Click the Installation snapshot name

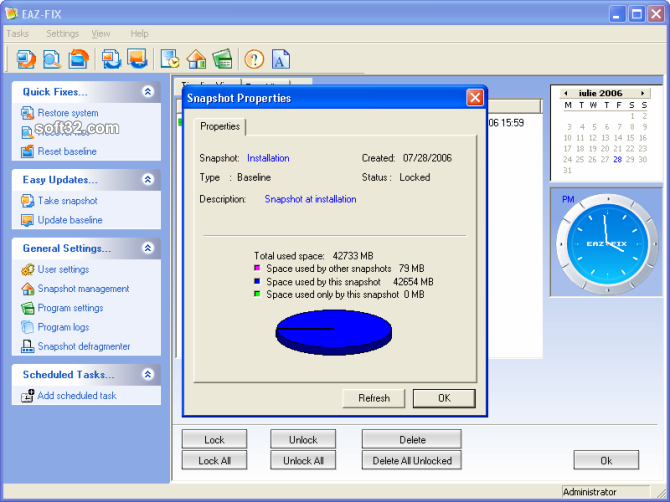[268, 158]
